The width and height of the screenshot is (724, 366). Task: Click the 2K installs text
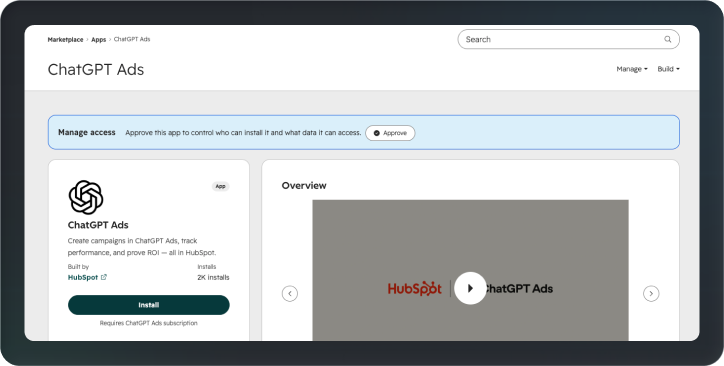(x=213, y=277)
